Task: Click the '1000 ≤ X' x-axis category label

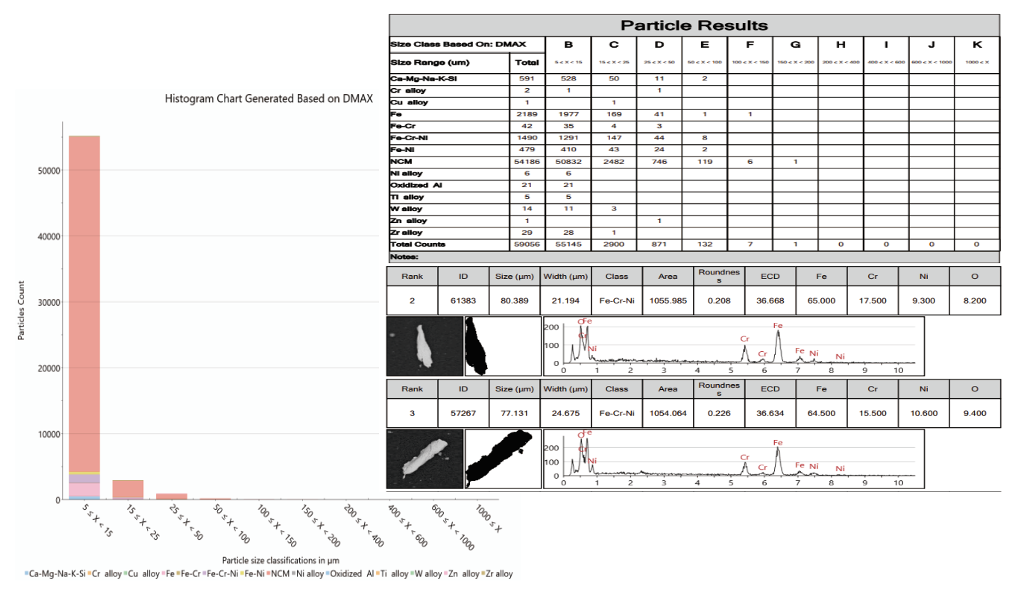Action: tap(489, 518)
